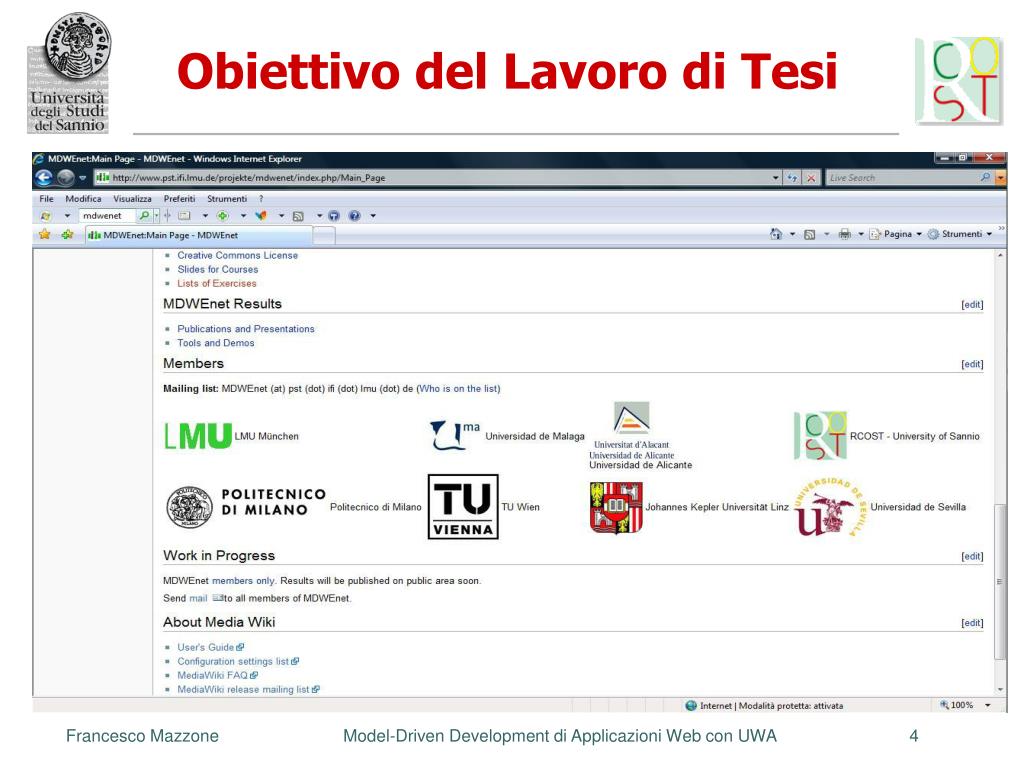Screen dimensions: 1024x768
Task: Click the Refresh icon beside address bar
Action: click(792, 178)
